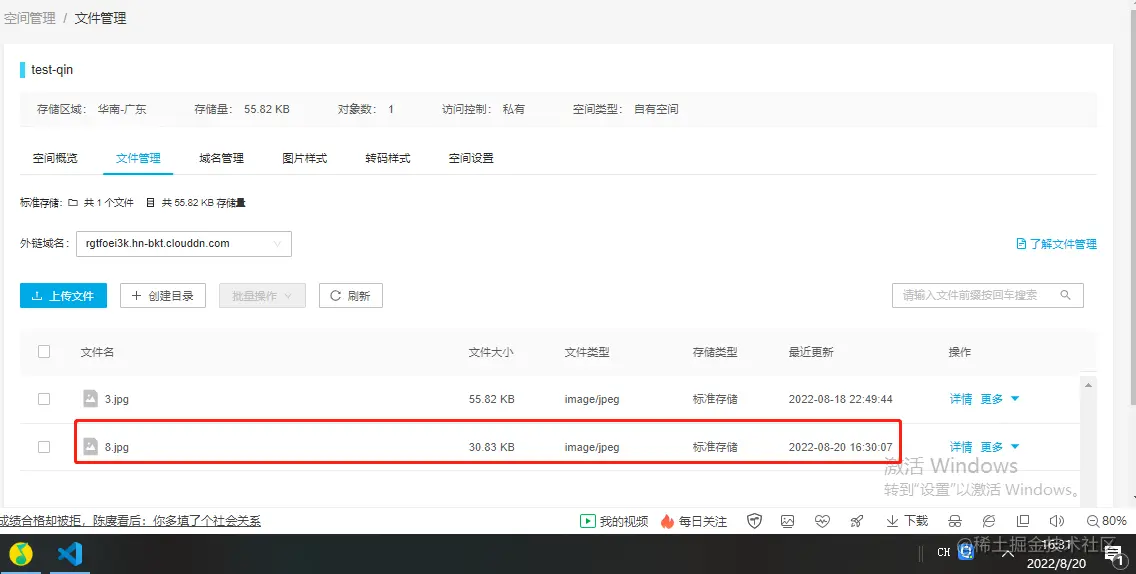Click the picture icon in status bar

[788, 521]
